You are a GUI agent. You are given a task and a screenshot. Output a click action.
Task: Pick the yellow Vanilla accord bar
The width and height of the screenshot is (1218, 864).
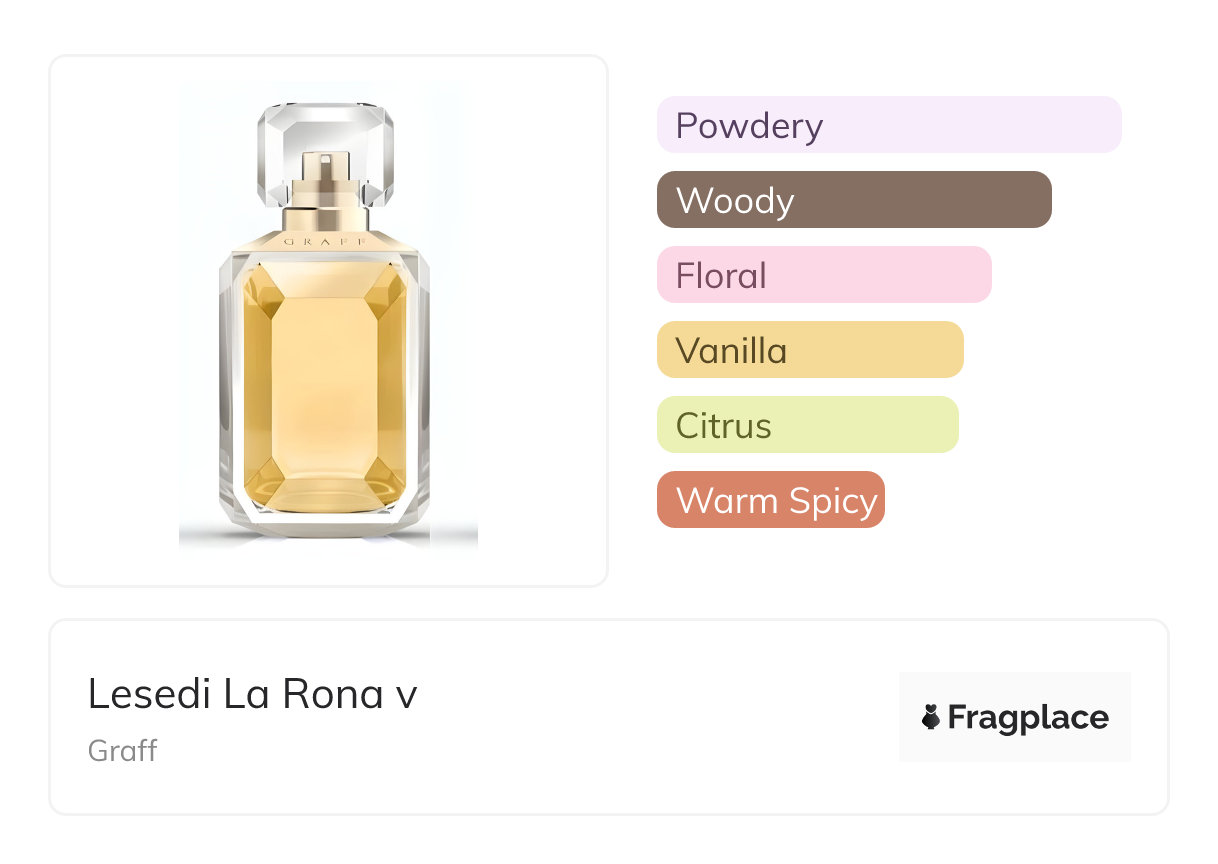[810, 350]
